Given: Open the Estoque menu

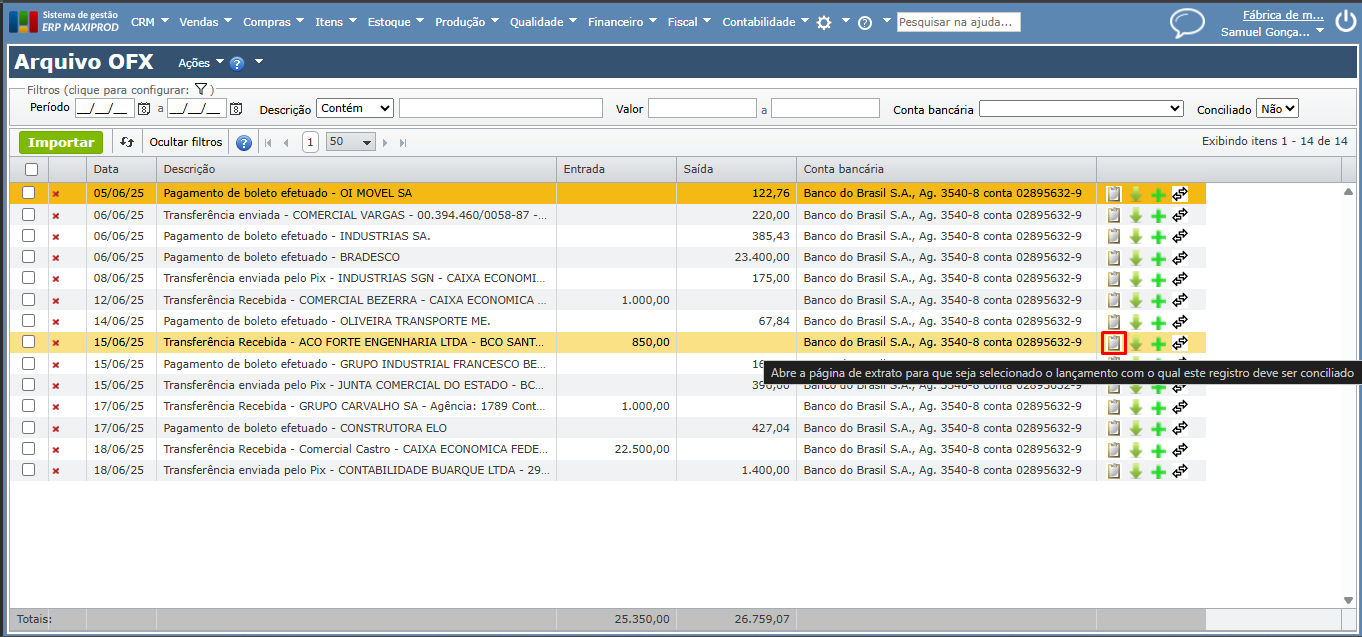Looking at the screenshot, I should [395, 22].
